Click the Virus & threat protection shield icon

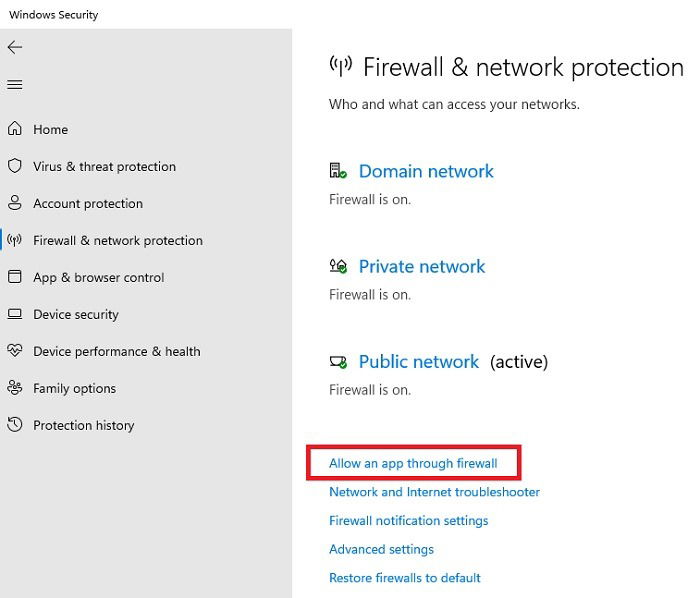coord(15,166)
